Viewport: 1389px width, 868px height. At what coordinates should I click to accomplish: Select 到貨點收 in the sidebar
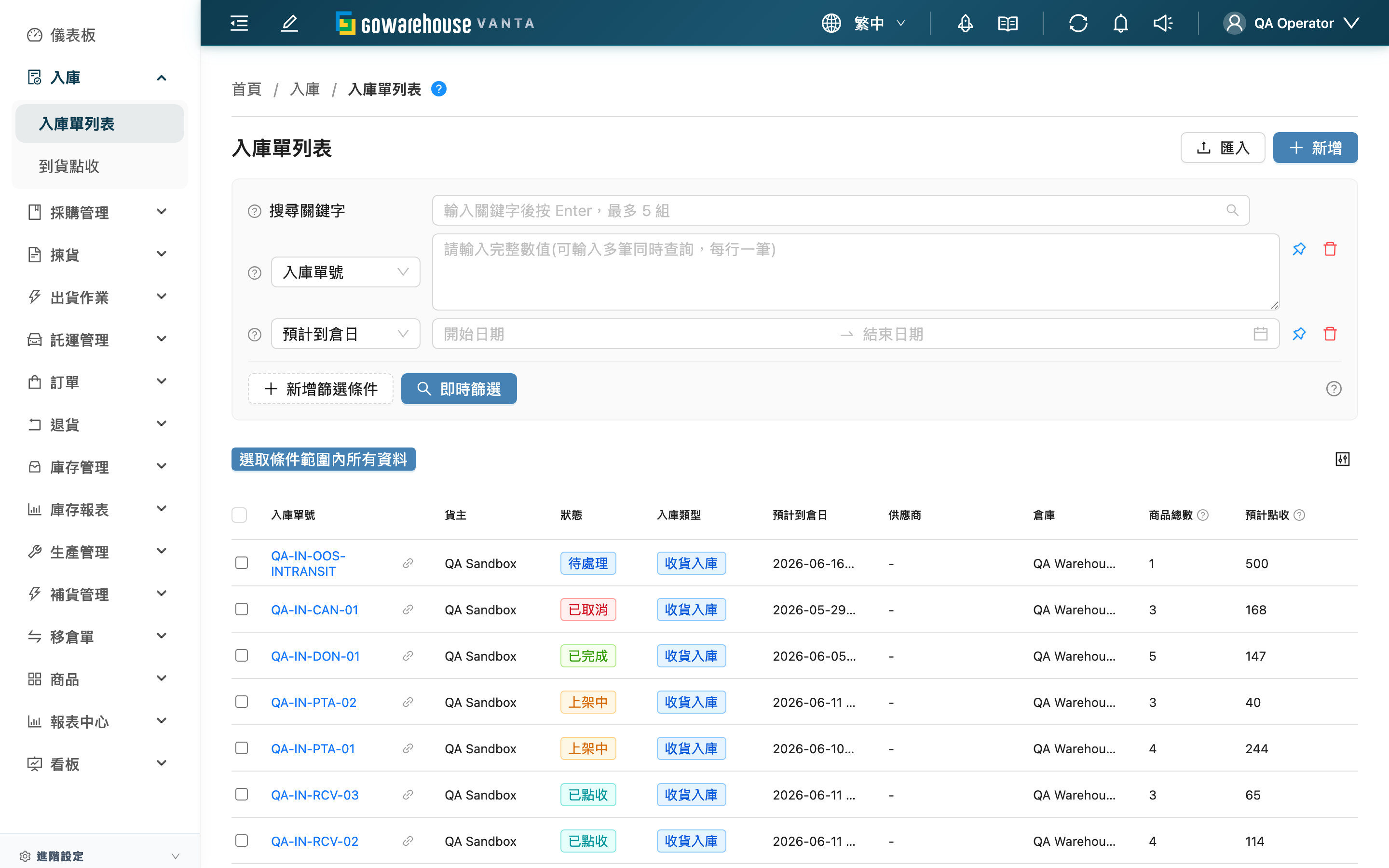tap(100, 166)
